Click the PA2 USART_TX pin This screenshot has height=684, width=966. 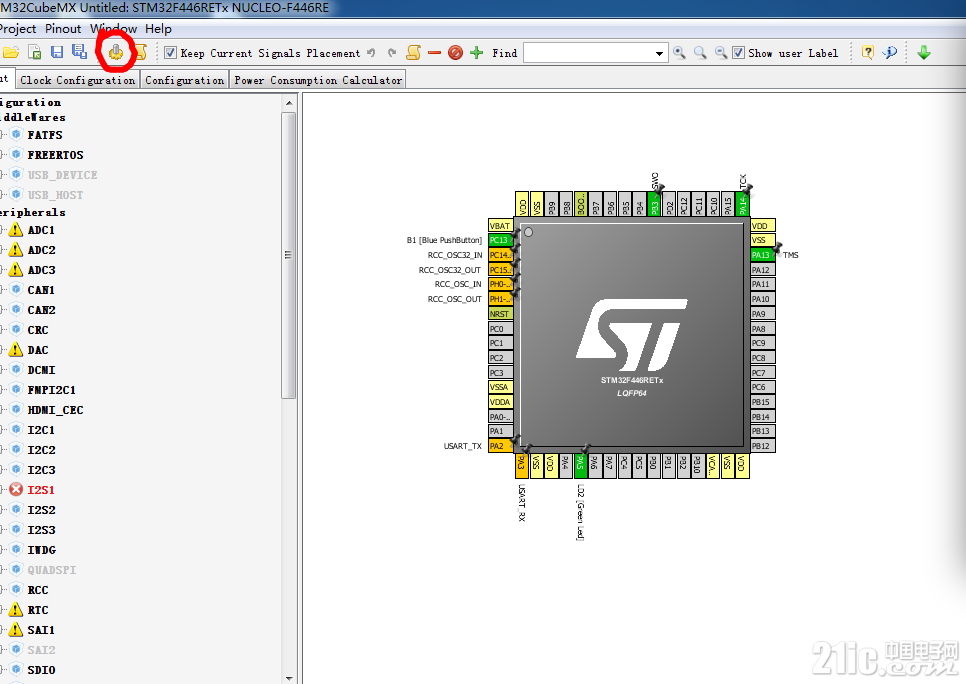(x=500, y=446)
